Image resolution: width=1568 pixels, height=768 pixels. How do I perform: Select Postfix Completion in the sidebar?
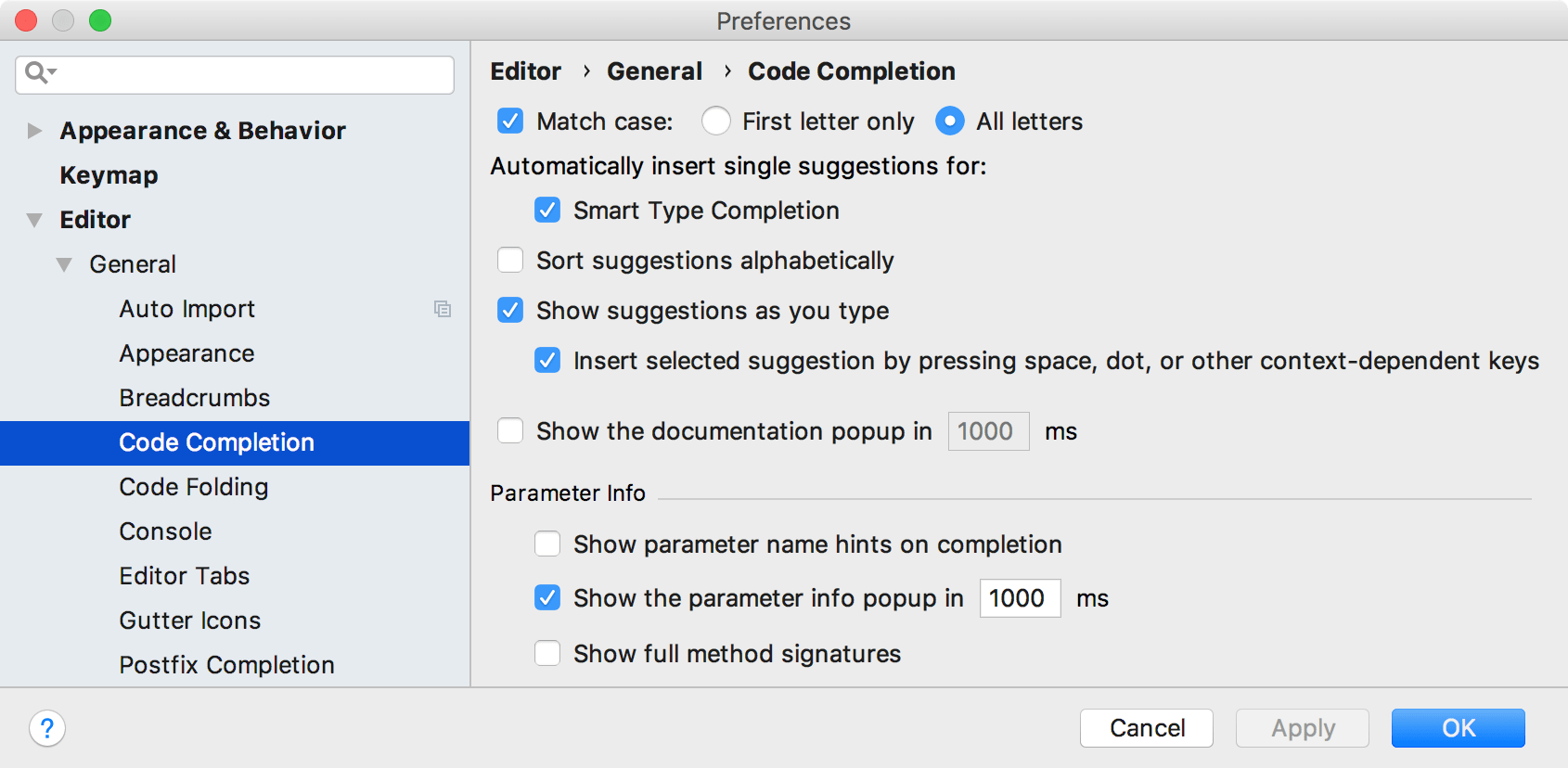[x=225, y=664]
